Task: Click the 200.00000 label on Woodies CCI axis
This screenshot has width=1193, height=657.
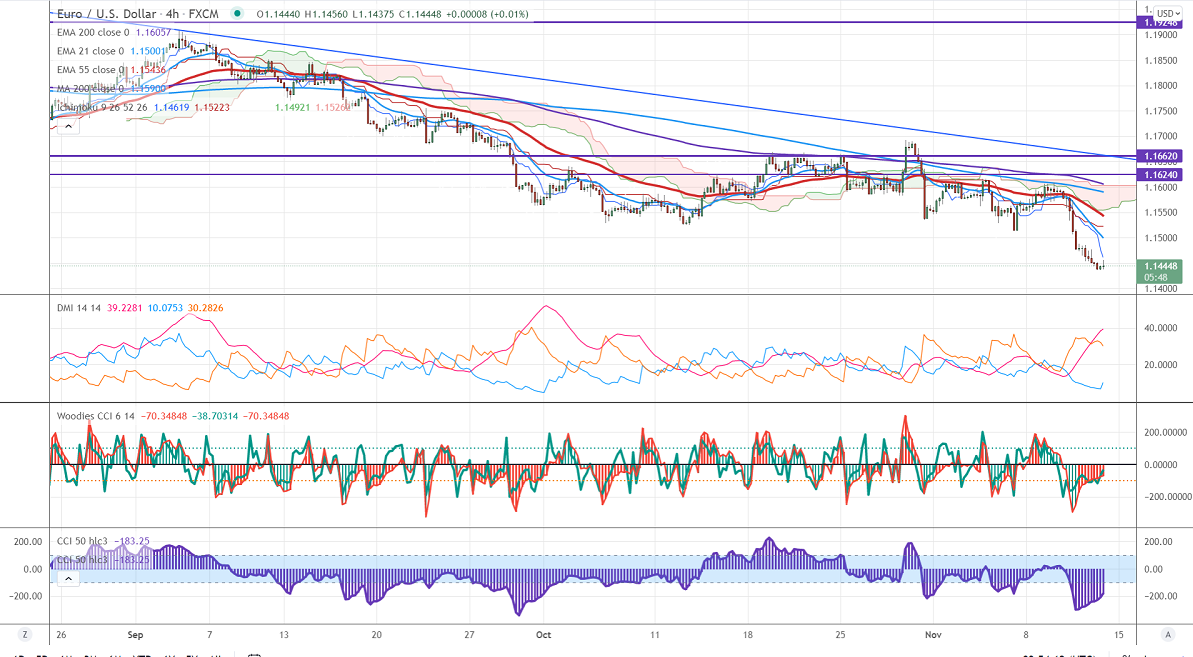Action: [x=1164, y=433]
